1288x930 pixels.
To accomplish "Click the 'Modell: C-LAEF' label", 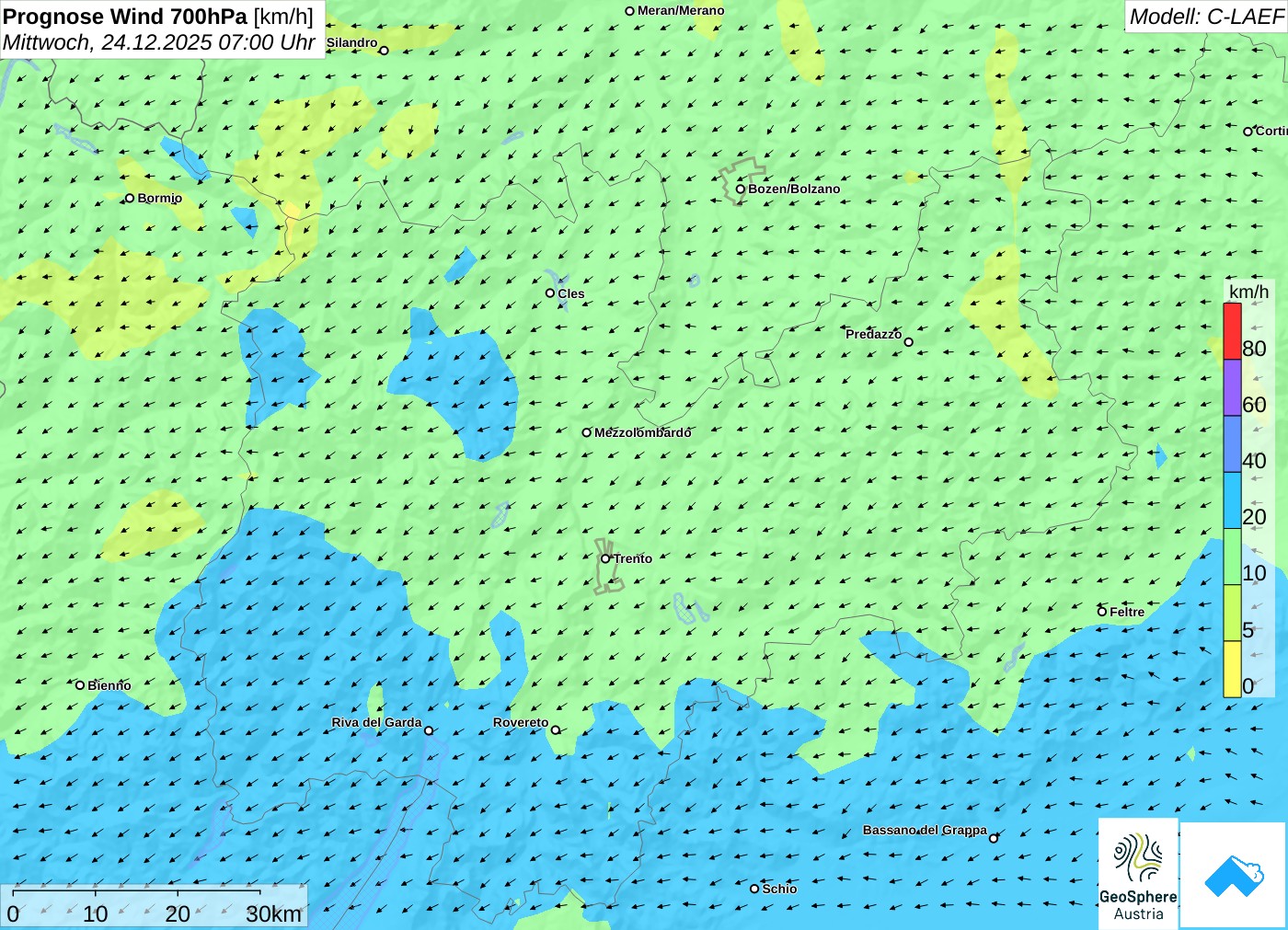I will 1206,17.
